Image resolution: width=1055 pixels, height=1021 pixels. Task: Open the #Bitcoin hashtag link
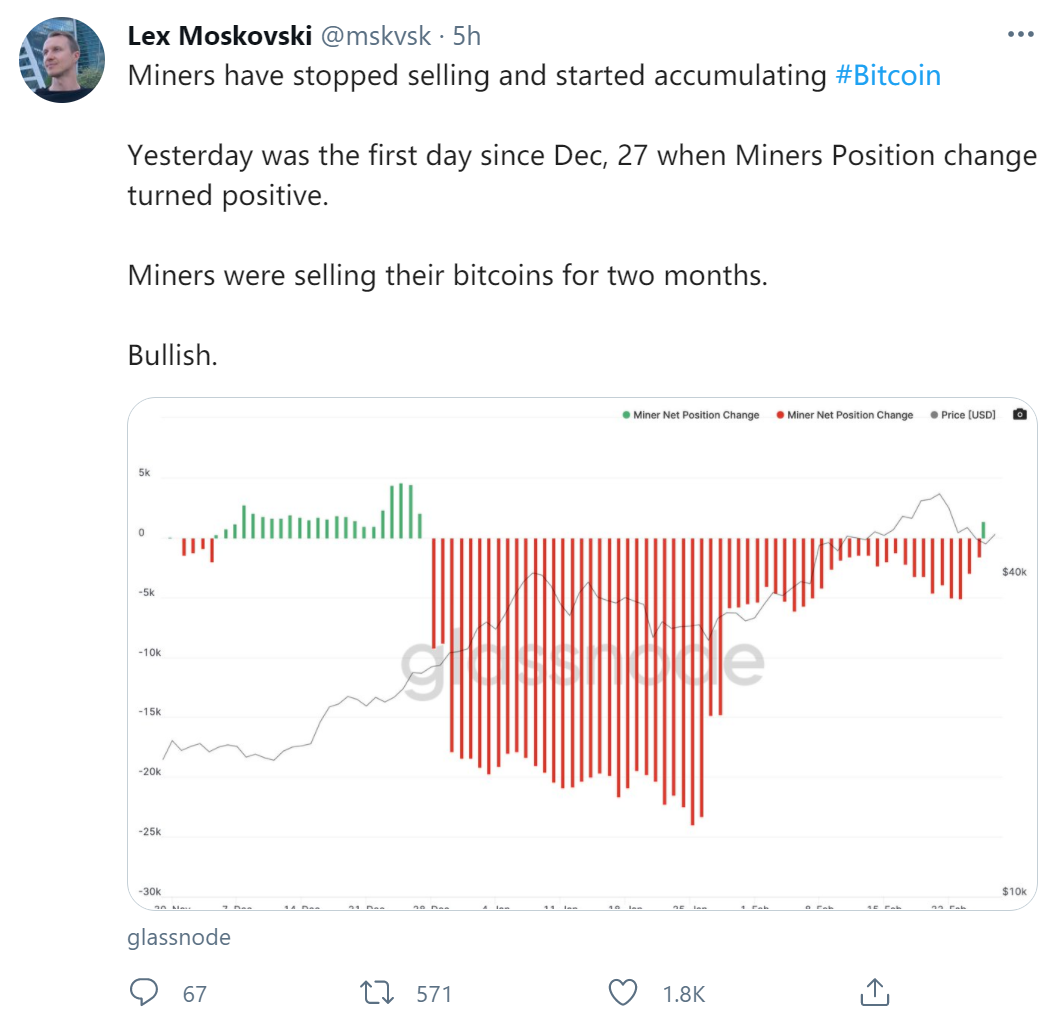click(887, 76)
